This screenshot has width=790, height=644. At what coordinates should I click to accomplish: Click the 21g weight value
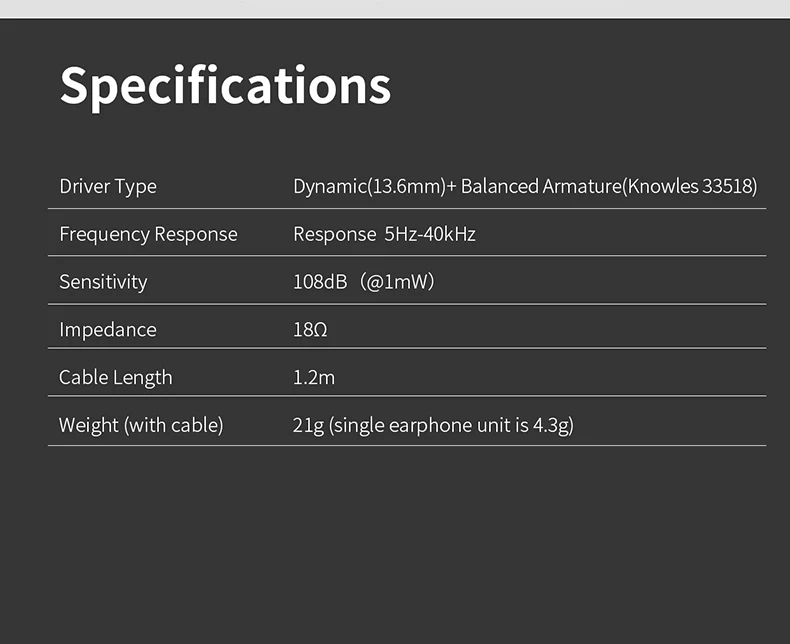pyautogui.click(x=308, y=425)
